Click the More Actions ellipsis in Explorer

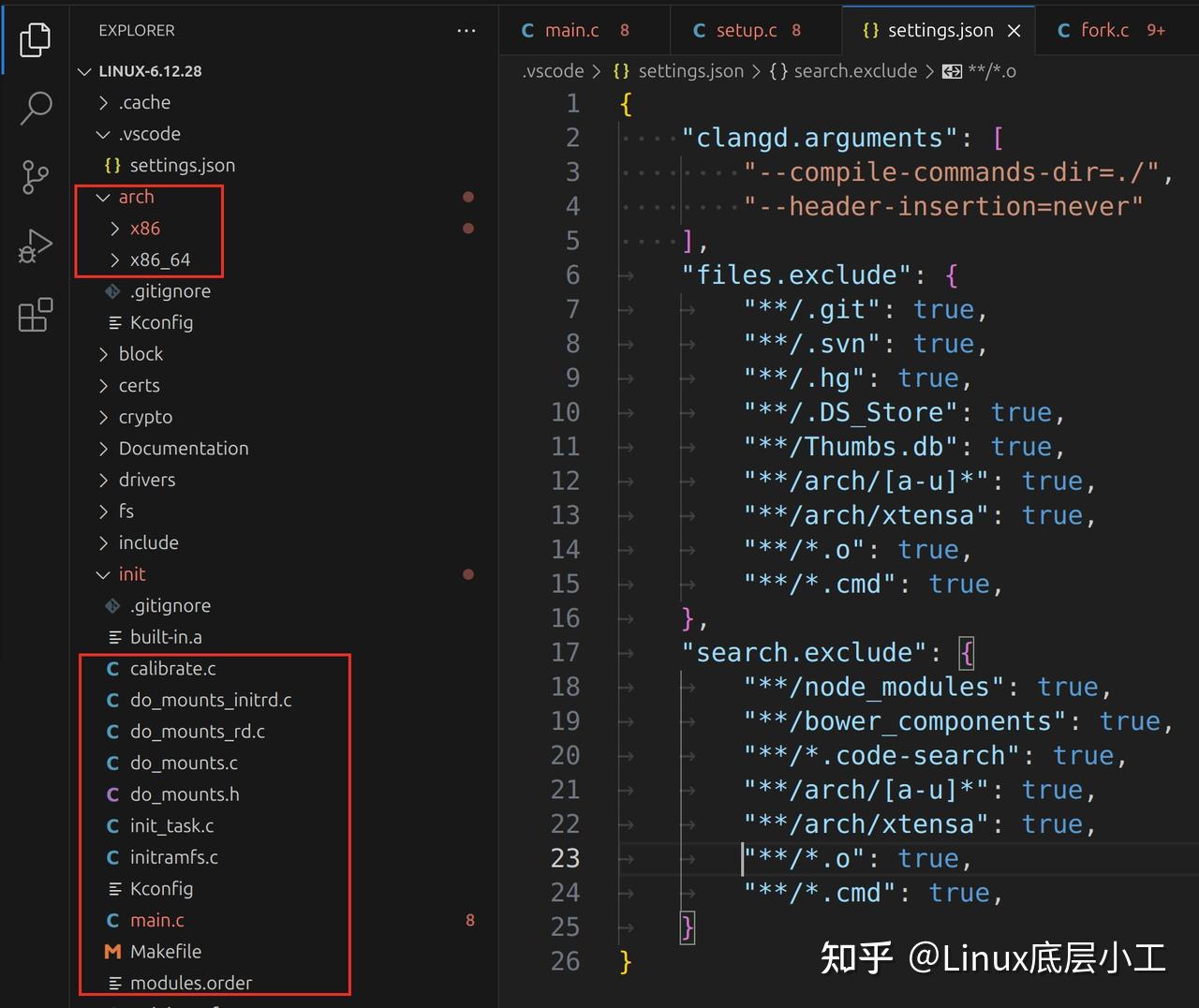click(466, 30)
